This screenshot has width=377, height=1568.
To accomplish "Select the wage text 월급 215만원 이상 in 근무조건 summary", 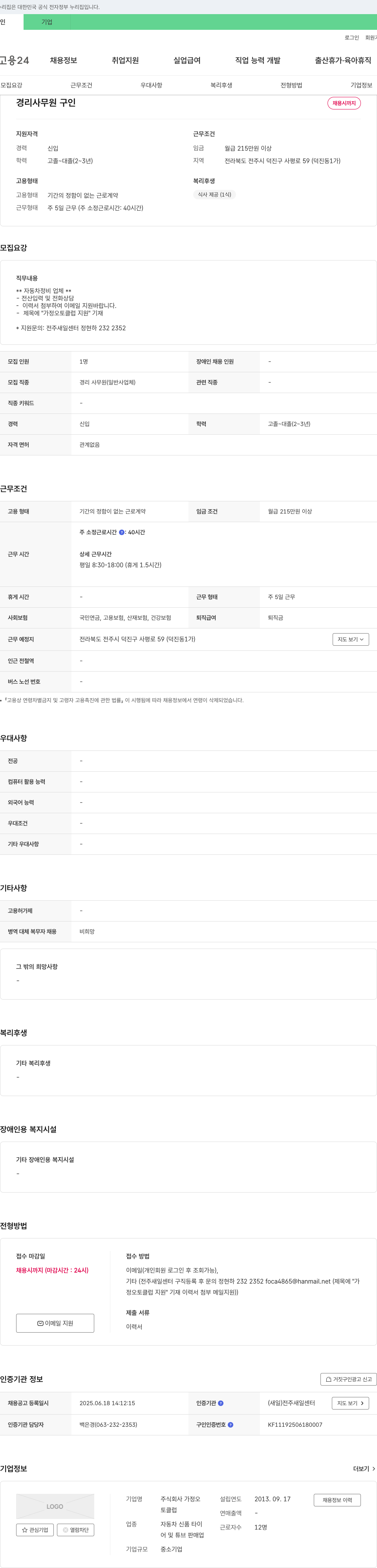I will (x=248, y=148).
